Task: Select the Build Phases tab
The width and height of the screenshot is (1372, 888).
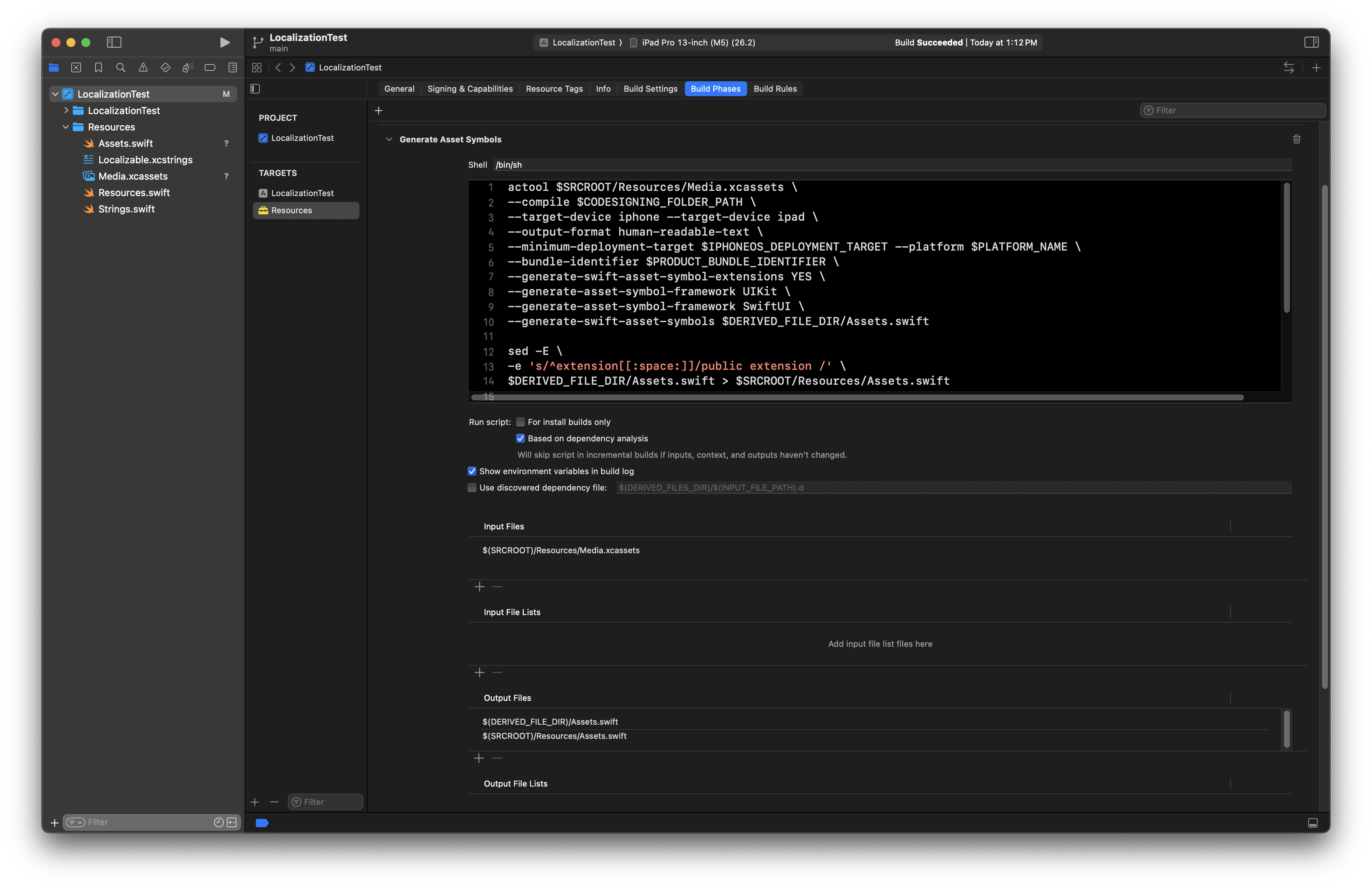Action: pyautogui.click(x=716, y=88)
